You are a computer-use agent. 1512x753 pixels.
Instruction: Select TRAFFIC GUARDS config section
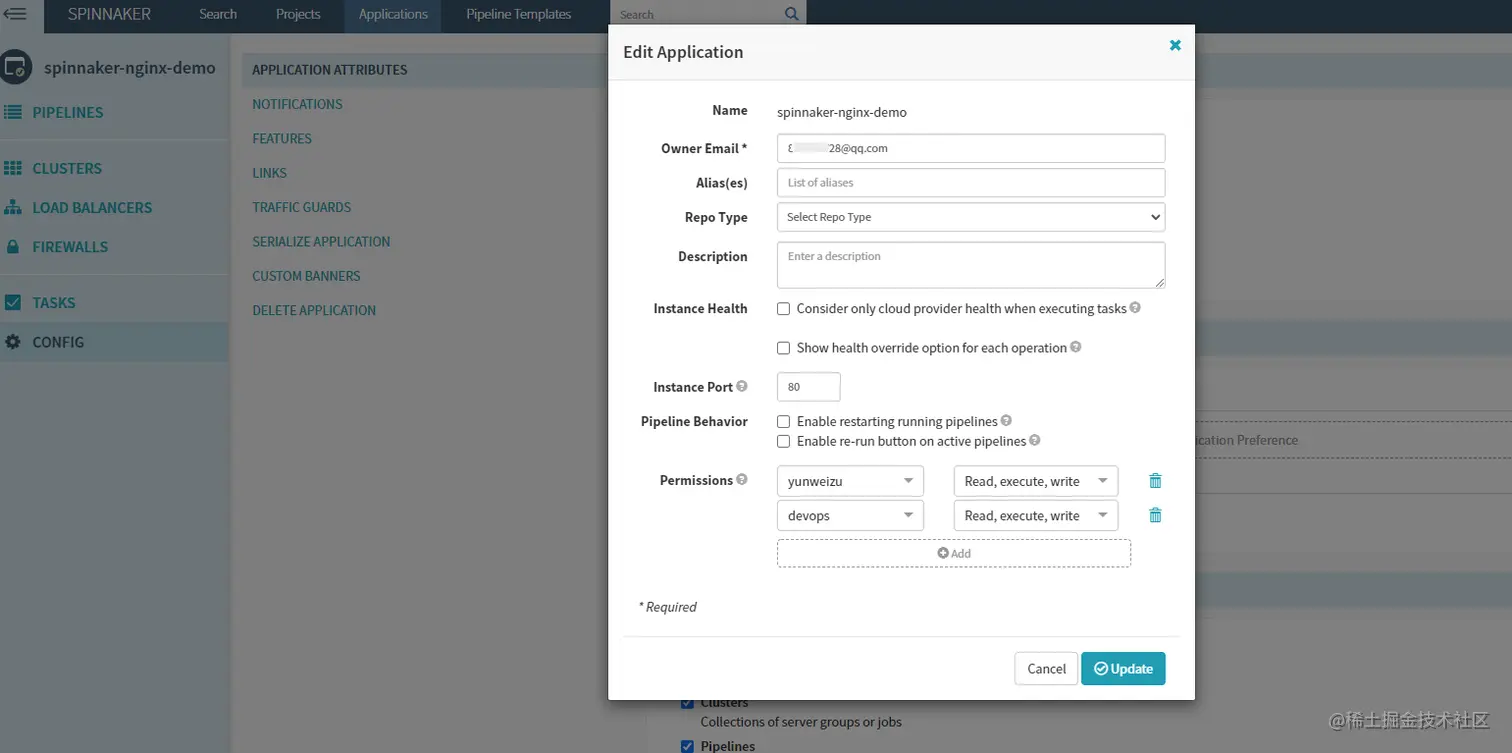click(x=302, y=207)
